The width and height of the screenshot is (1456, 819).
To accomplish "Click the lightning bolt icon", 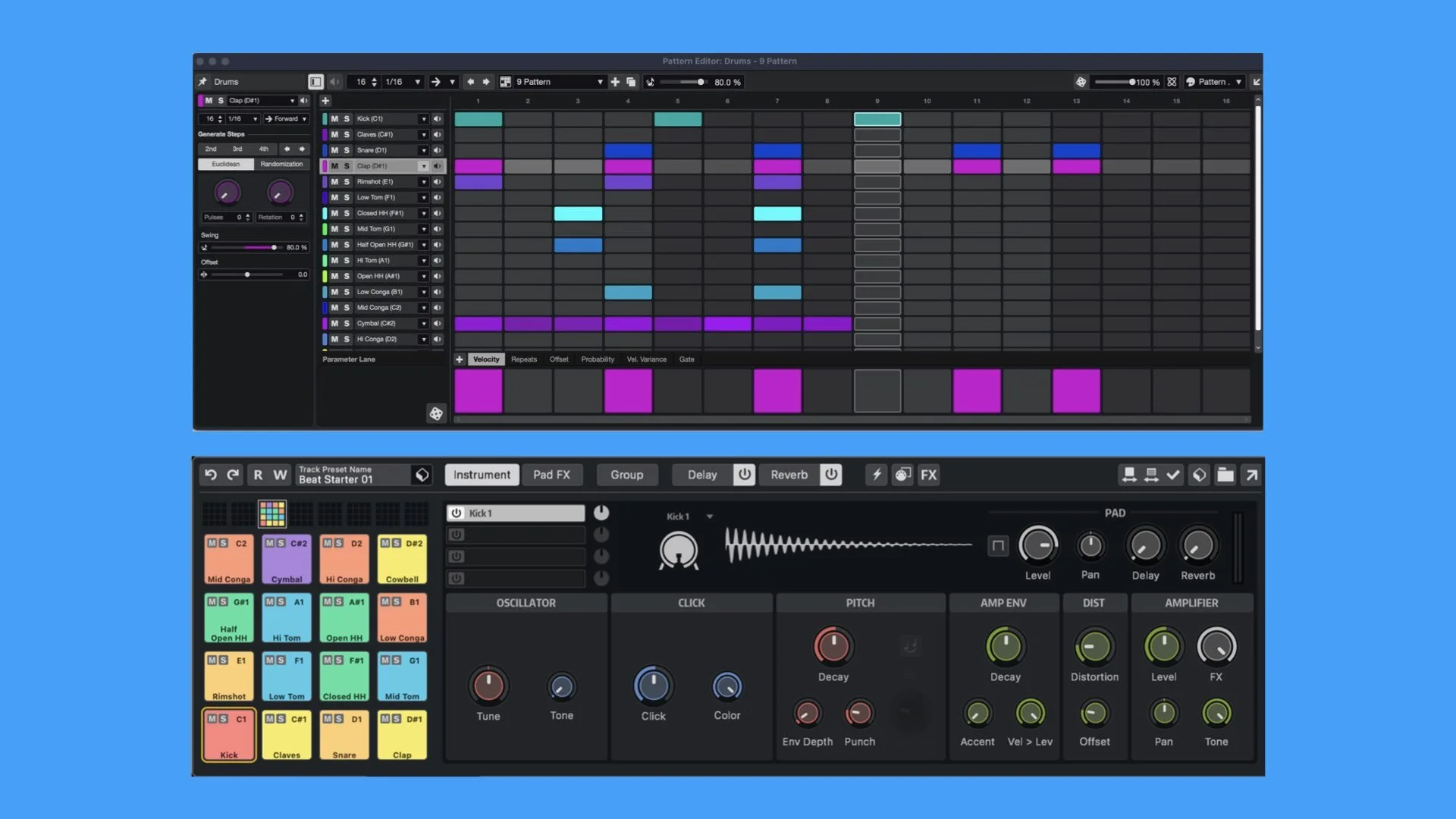I will [877, 475].
